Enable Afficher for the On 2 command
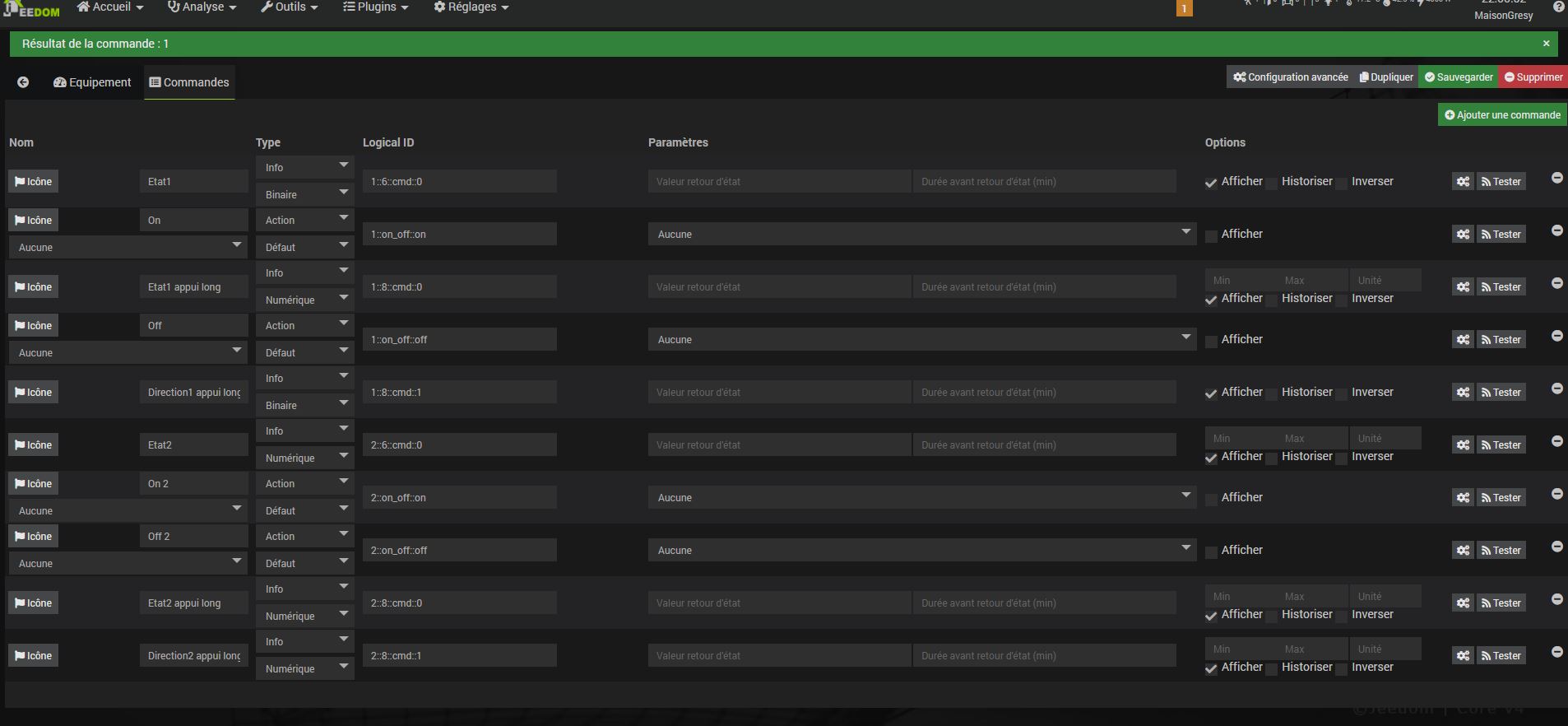The height and width of the screenshot is (726, 1568). click(x=1211, y=500)
